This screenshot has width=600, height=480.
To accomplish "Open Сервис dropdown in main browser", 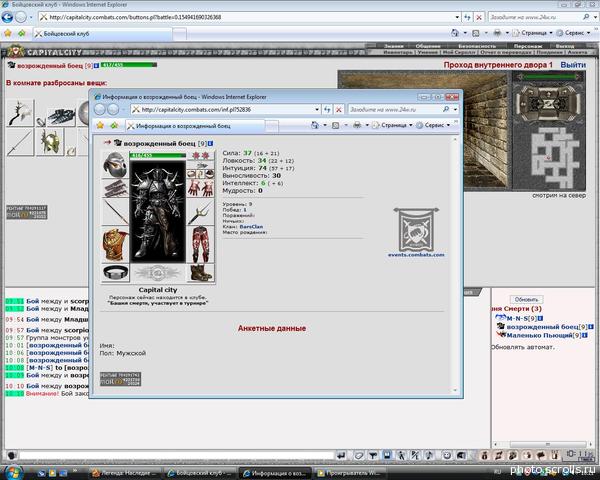I will click(x=573, y=33).
